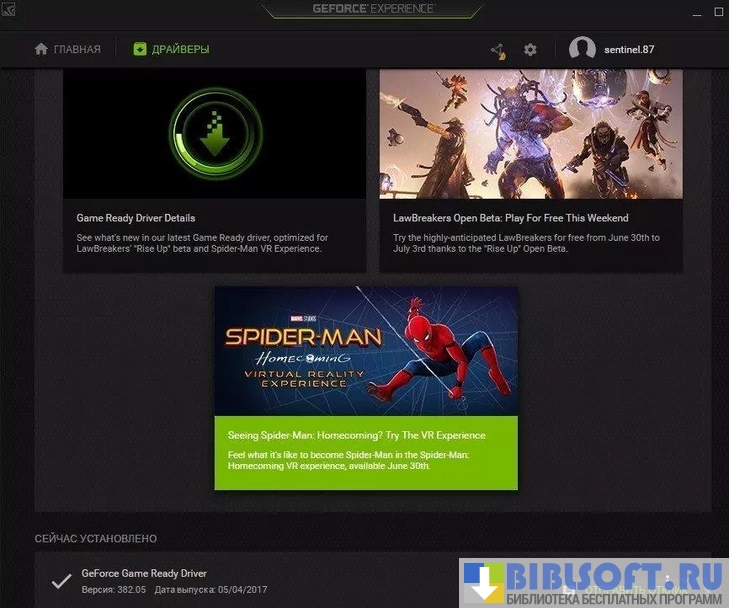Viewport: 729px width, 608px height.
Task: Click the NVIDIA logo in title bar corner
Action: click(9, 10)
